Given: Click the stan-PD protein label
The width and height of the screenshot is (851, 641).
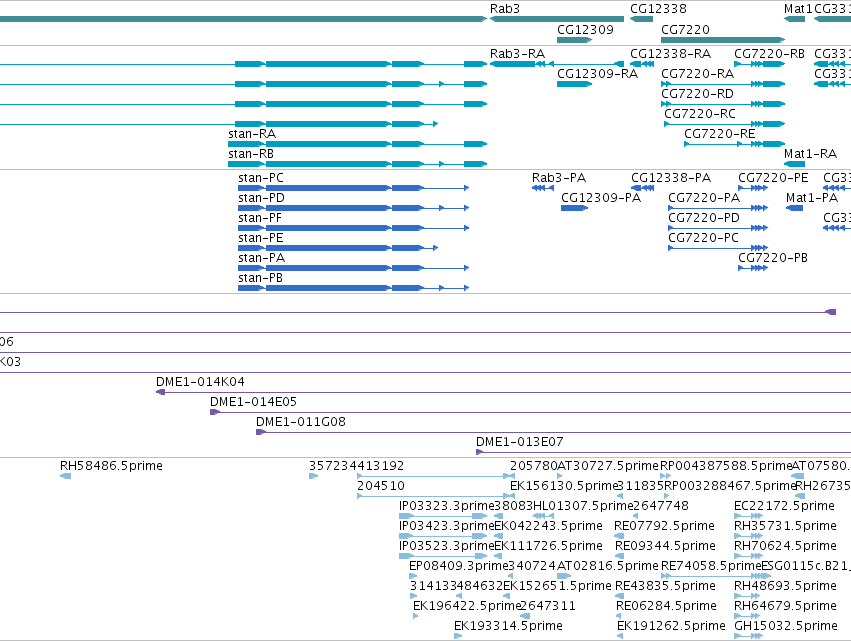Looking at the screenshot, I should coord(261,198).
